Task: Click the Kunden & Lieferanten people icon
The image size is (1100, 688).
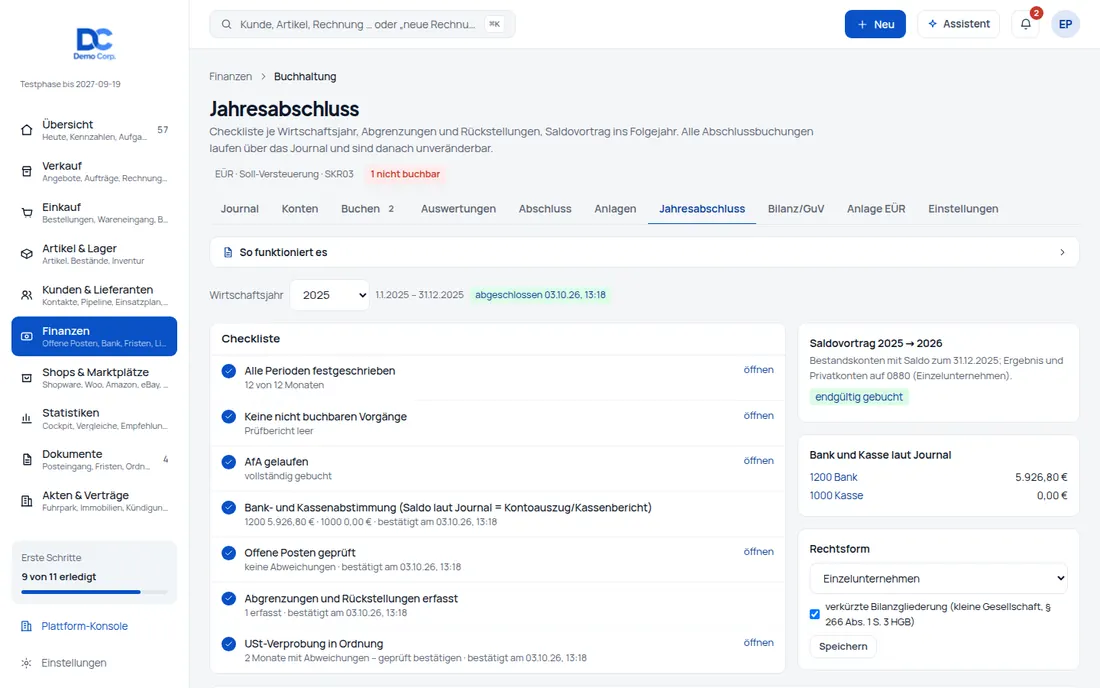Action: (x=27, y=295)
